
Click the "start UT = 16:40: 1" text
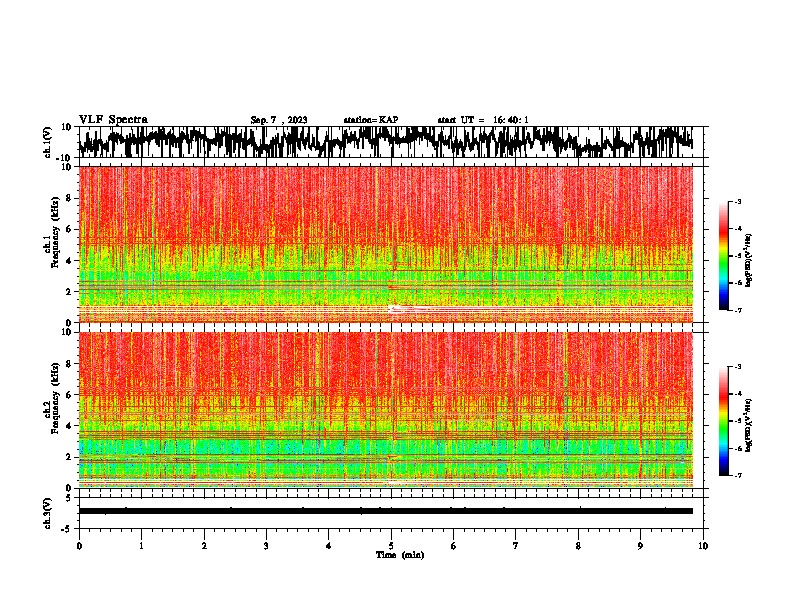coord(483,120)
